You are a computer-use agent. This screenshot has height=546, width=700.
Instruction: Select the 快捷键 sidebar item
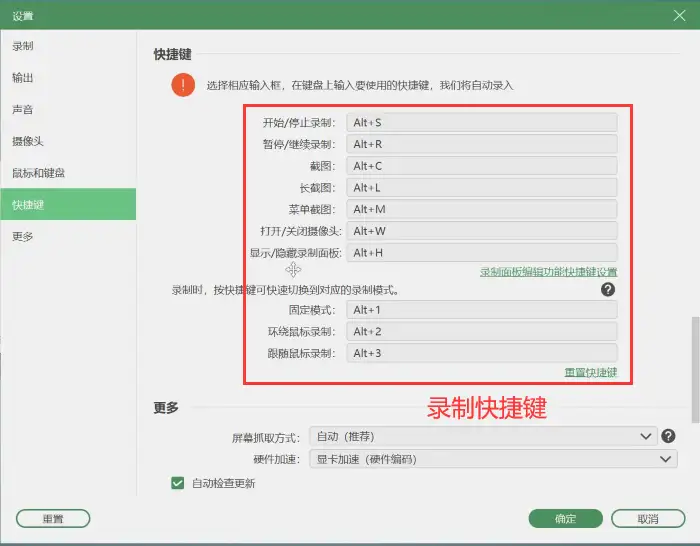(68, 204)
